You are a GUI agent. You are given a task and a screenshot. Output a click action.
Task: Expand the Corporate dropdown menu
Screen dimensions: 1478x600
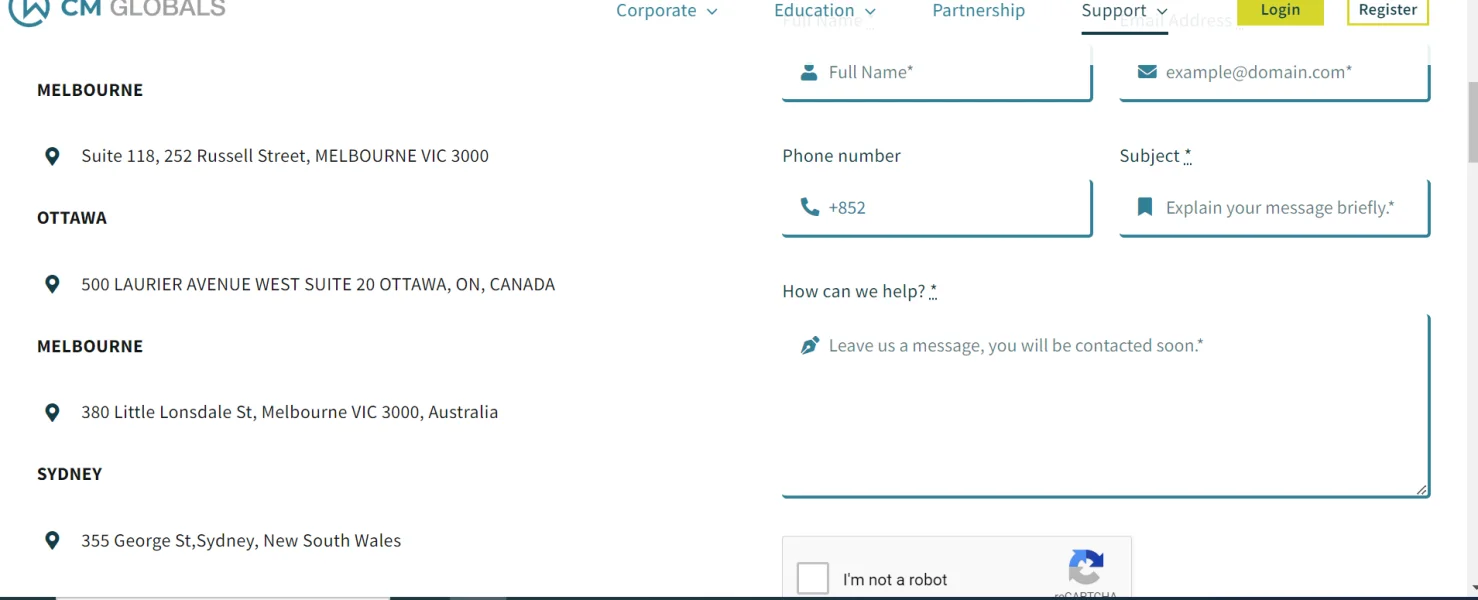coord(666,11)
